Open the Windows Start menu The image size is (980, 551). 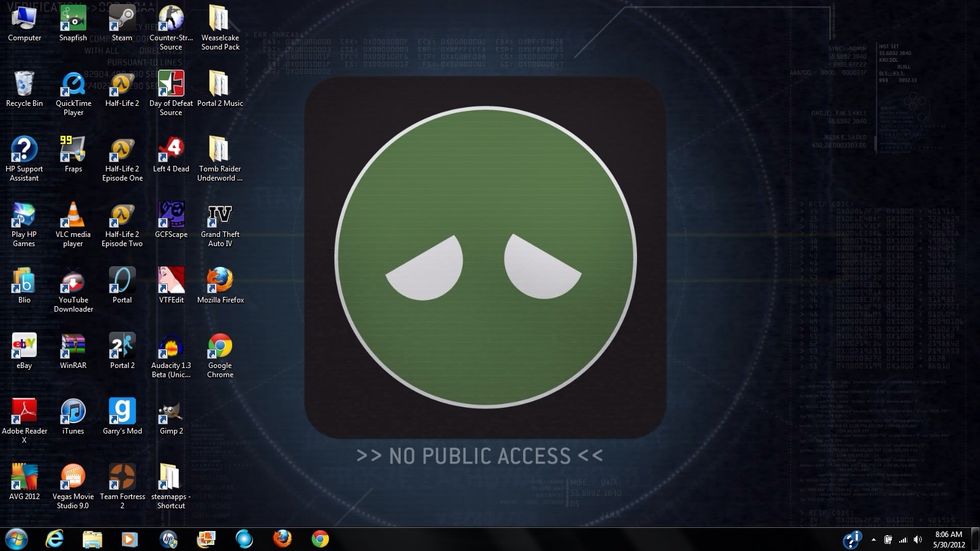point(16,539)
